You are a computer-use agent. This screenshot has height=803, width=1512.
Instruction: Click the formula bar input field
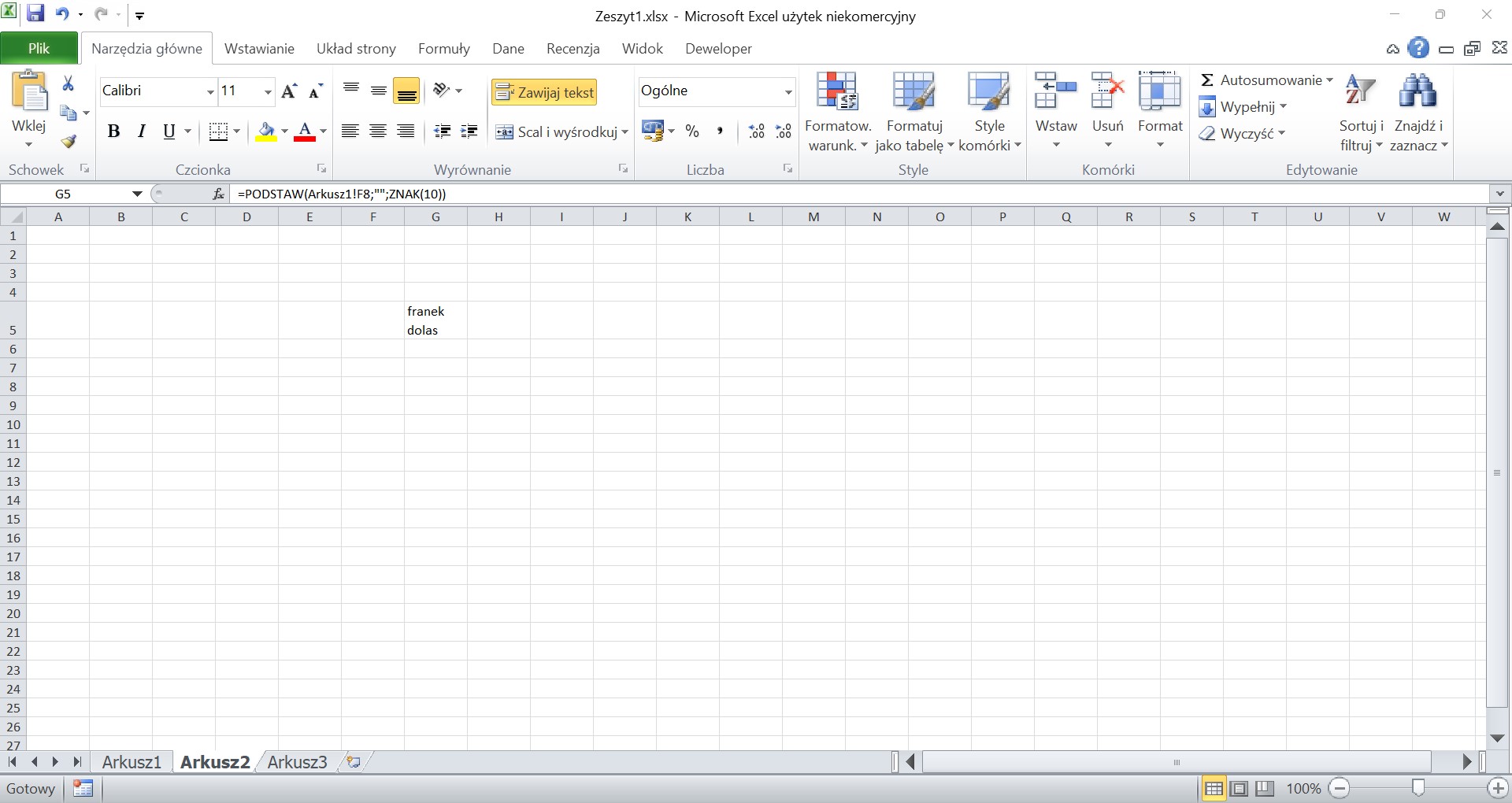858,194
